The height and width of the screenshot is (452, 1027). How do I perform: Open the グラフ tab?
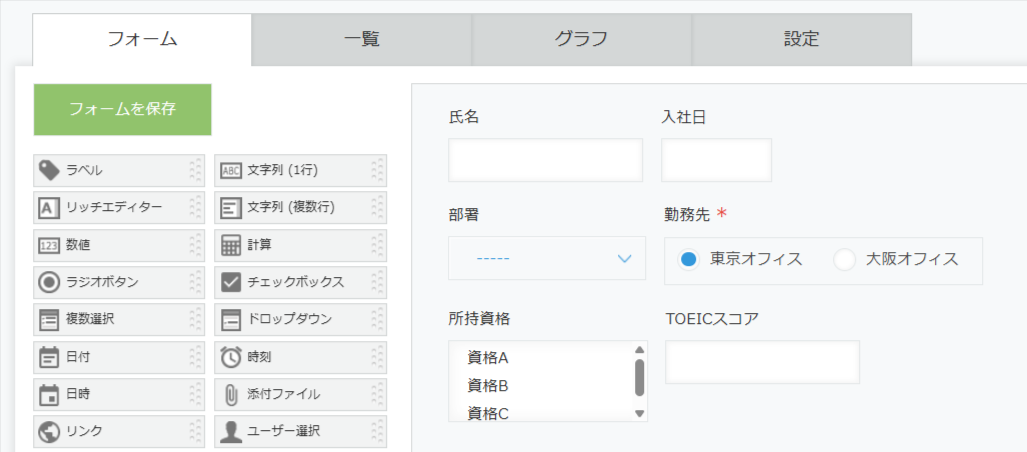click(582, 39)
